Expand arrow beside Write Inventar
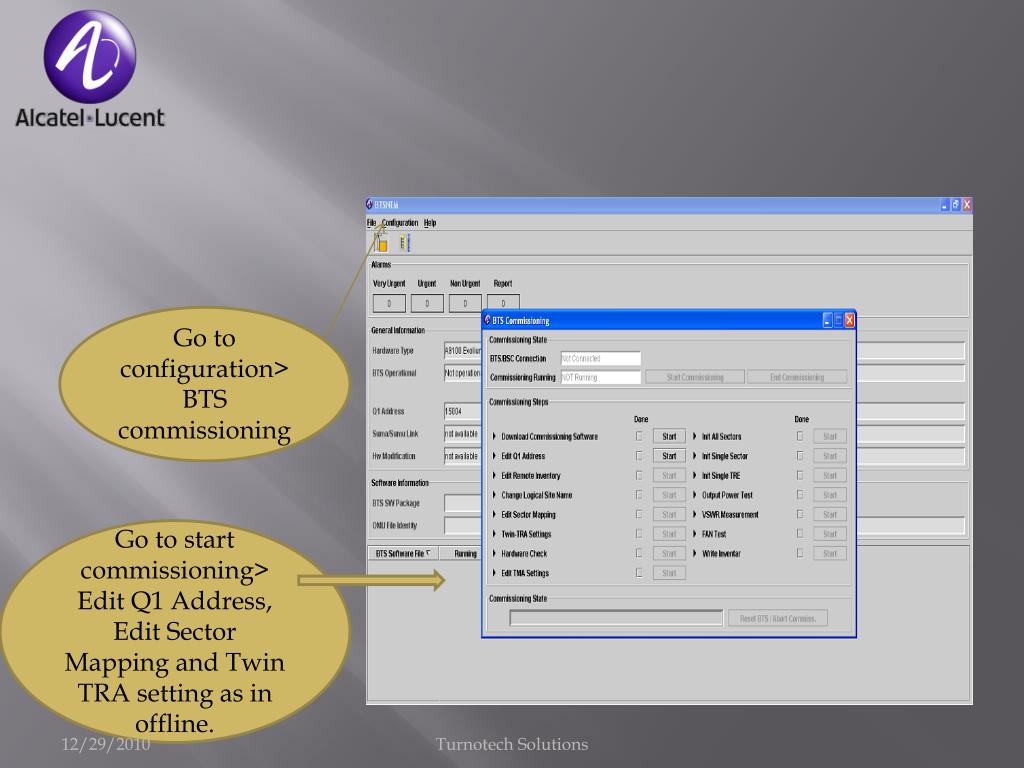Viewport: 1024px width, 768px height. click(x=695, y=553)
